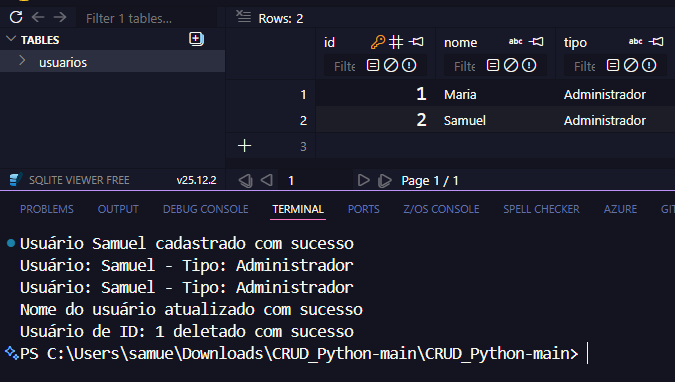Click the SQLite Viewer logo icon

[15, 179]
